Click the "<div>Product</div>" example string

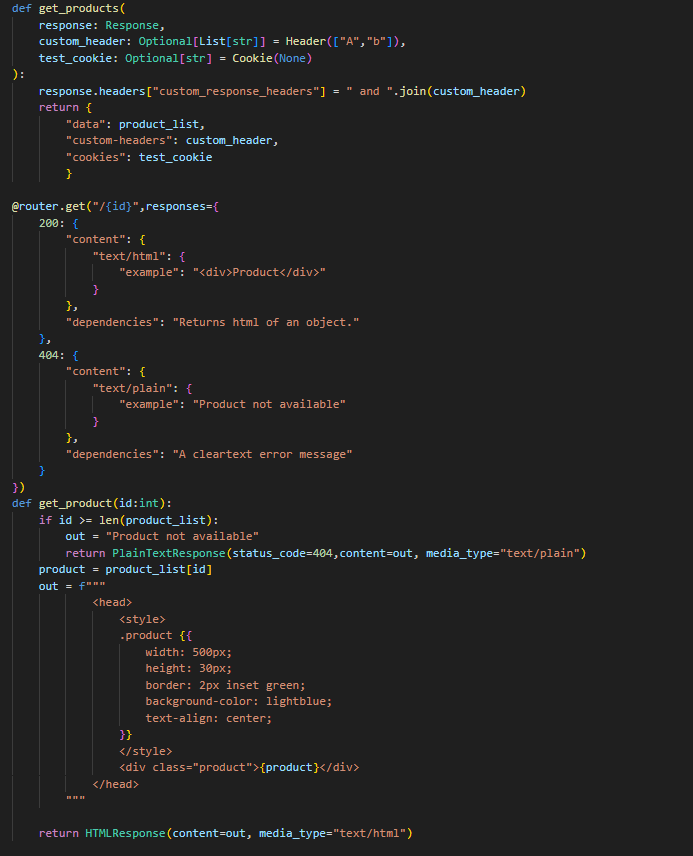(x=259, y=272)
